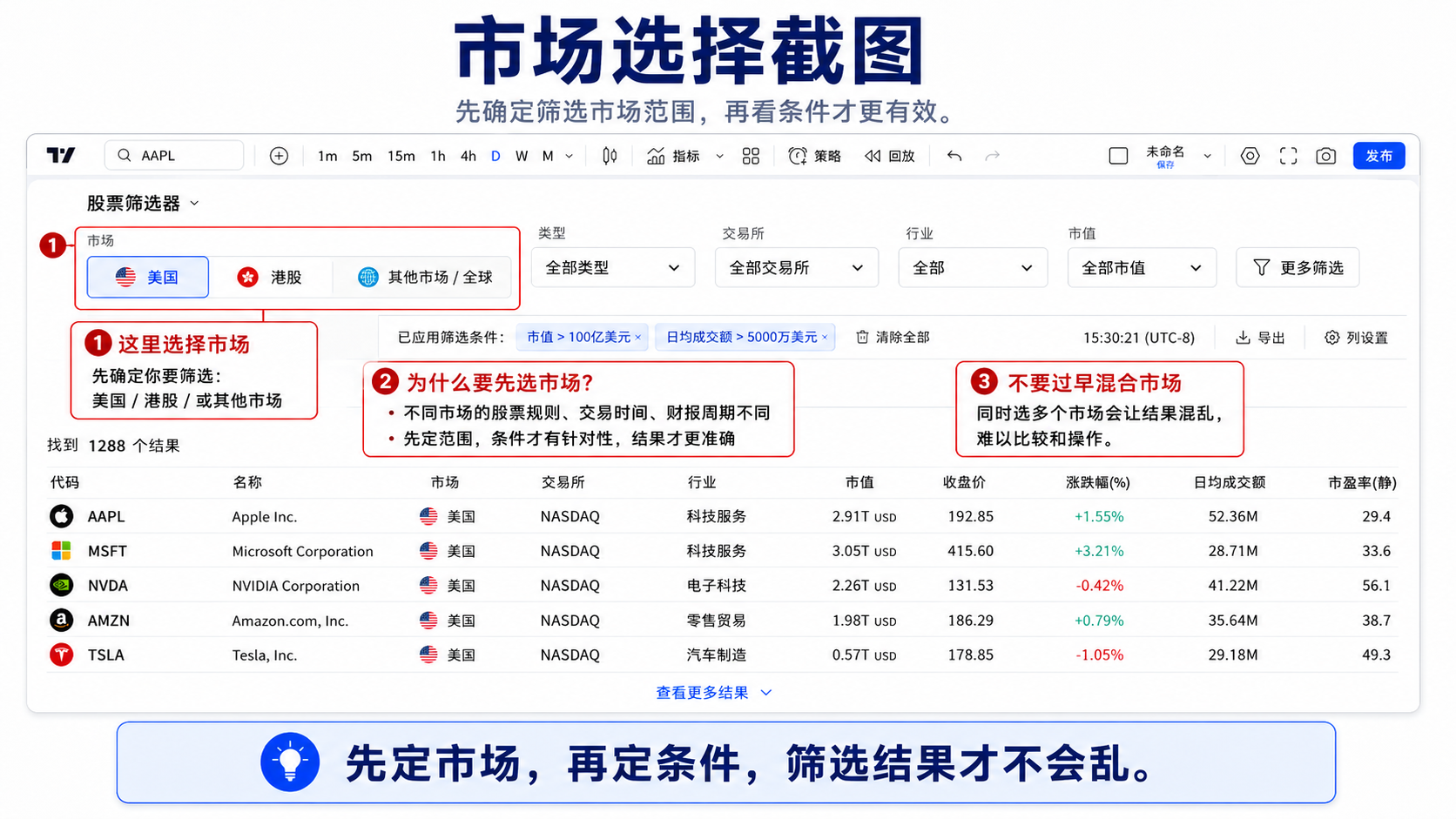
Task: Select the W weekly timeframe
Action: (522, 156)
